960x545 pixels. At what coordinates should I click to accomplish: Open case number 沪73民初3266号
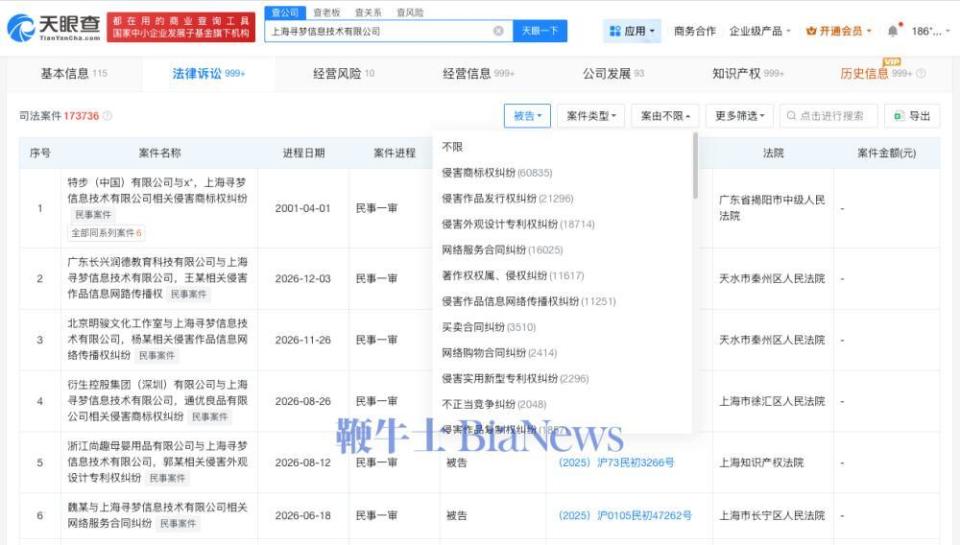point(616,462)
